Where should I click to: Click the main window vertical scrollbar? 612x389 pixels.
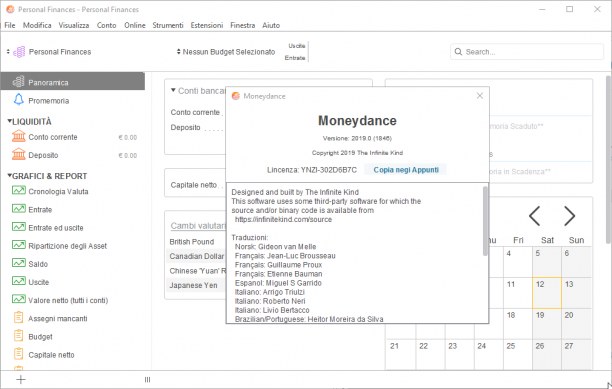click(x=608, y=160)
